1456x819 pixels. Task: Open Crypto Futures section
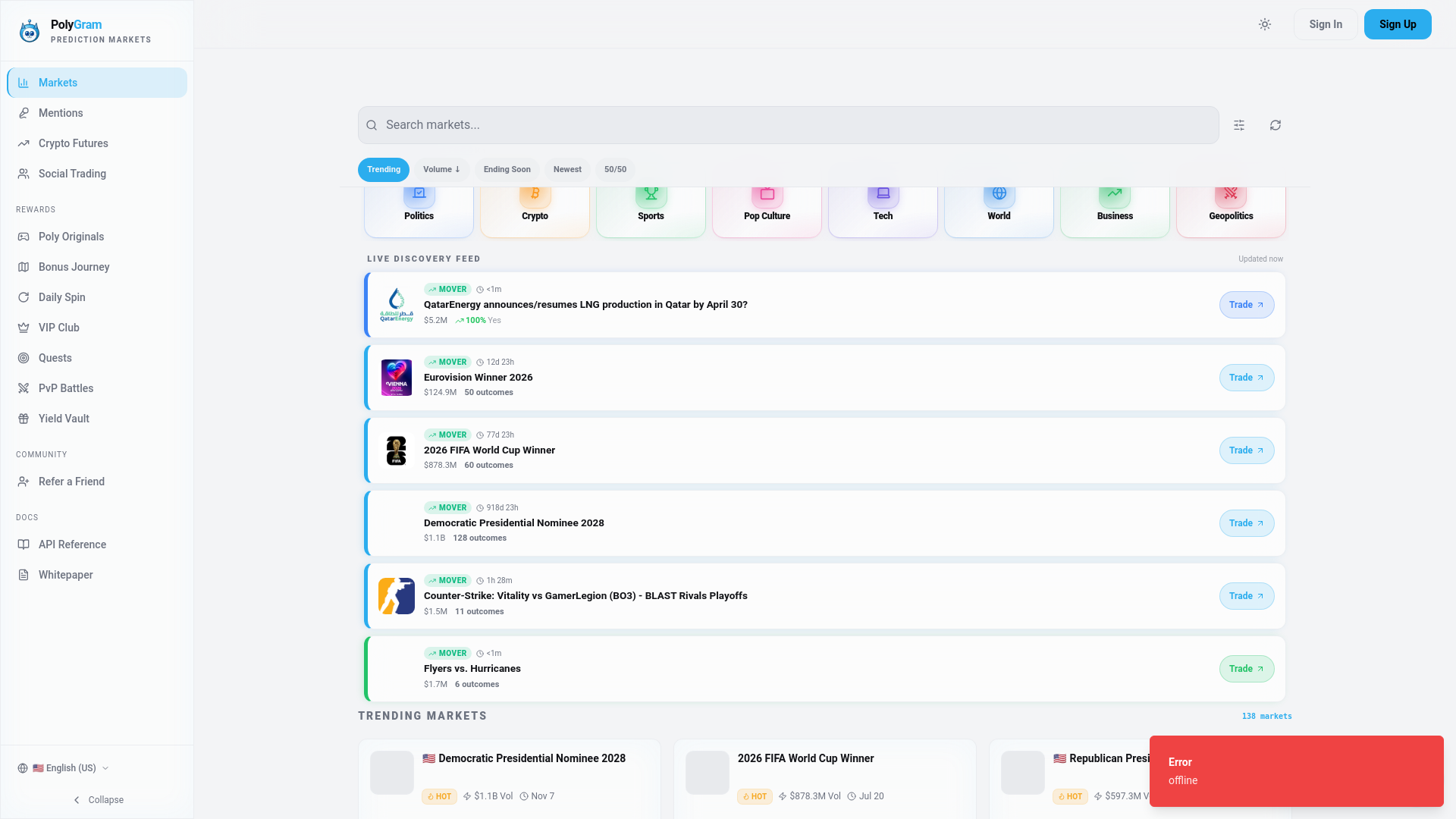tap(97, 143)
